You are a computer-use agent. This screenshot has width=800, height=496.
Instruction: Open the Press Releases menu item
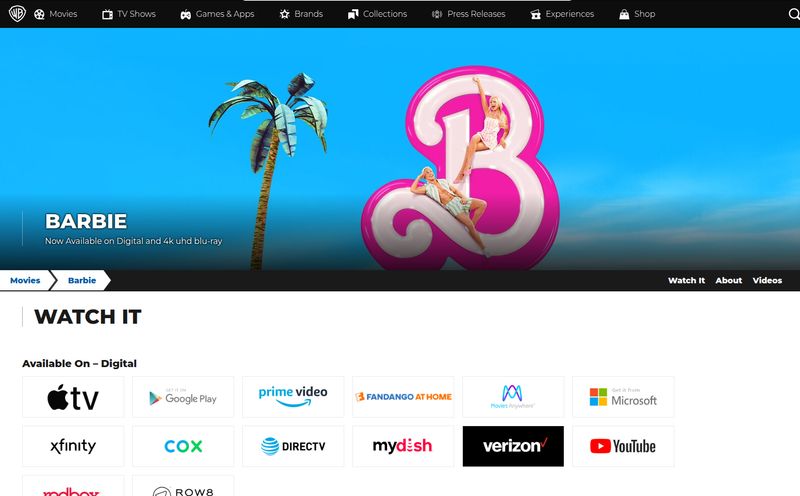pyautogui.click(x=476, y=14)
